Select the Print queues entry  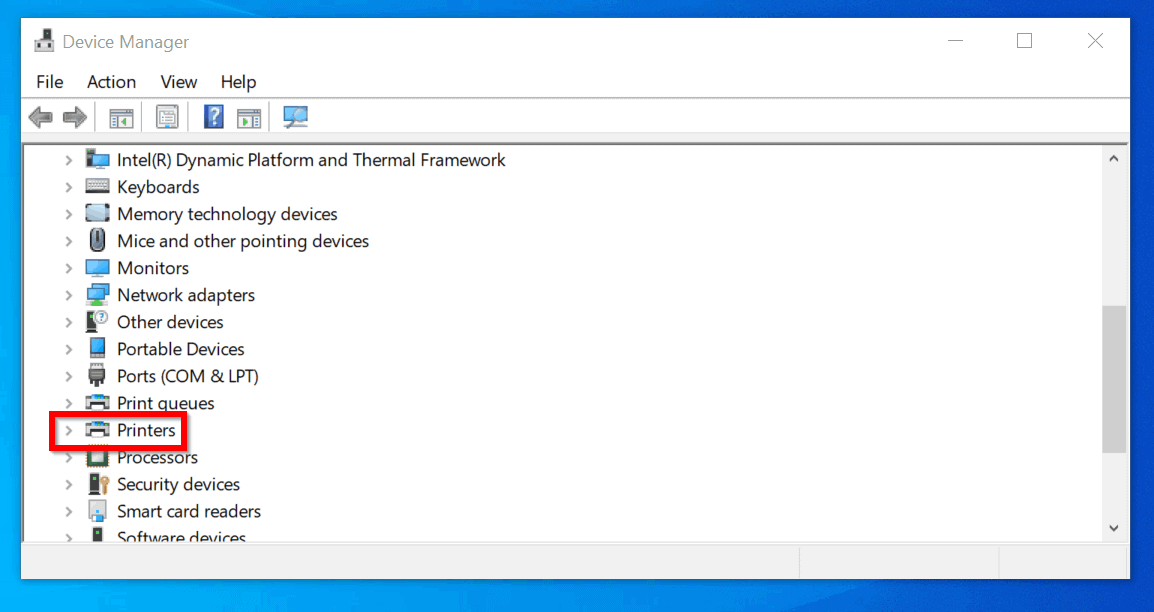point(165,402)
